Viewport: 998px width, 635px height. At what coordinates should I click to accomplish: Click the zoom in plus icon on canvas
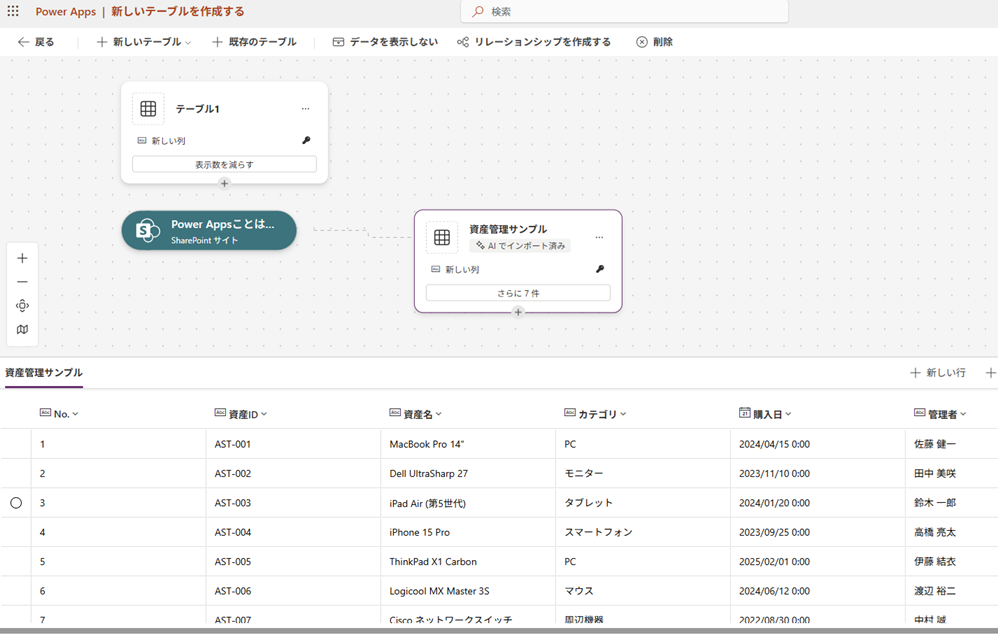pyautogui.click(x=22, y=258)
